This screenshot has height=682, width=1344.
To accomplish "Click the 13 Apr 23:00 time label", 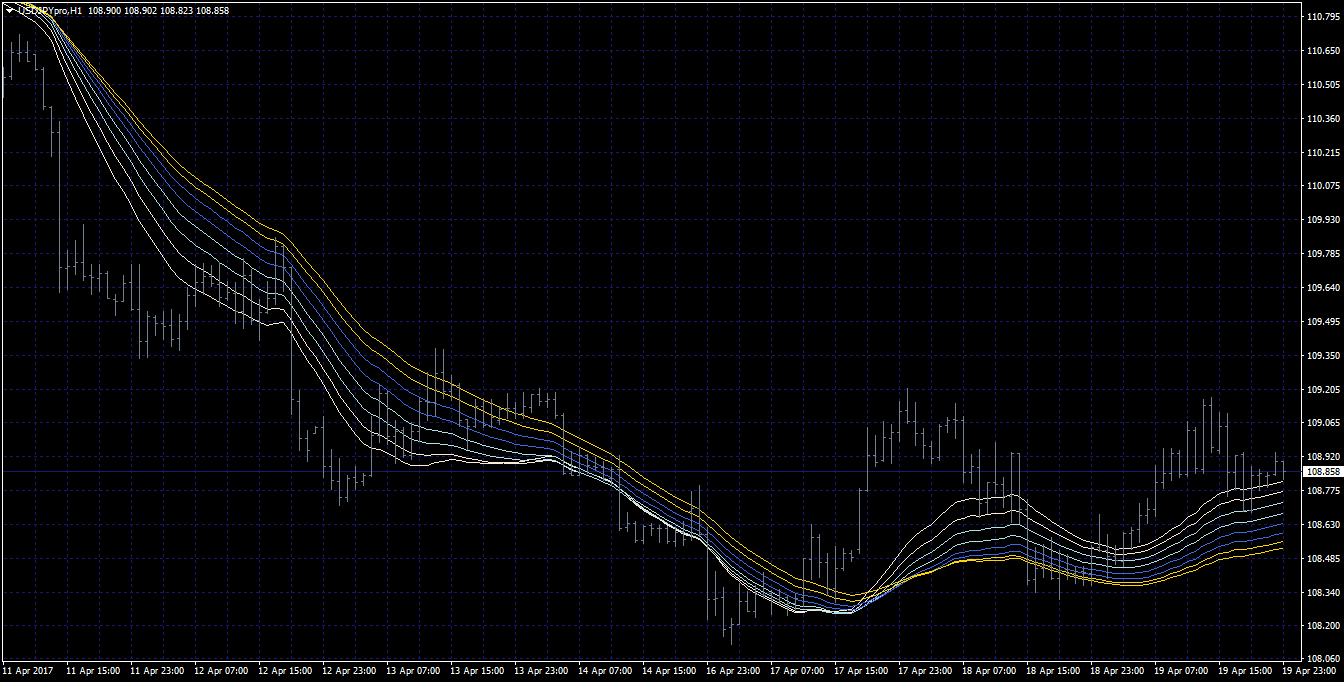I will pyautogui.click(x=539, y=671).
